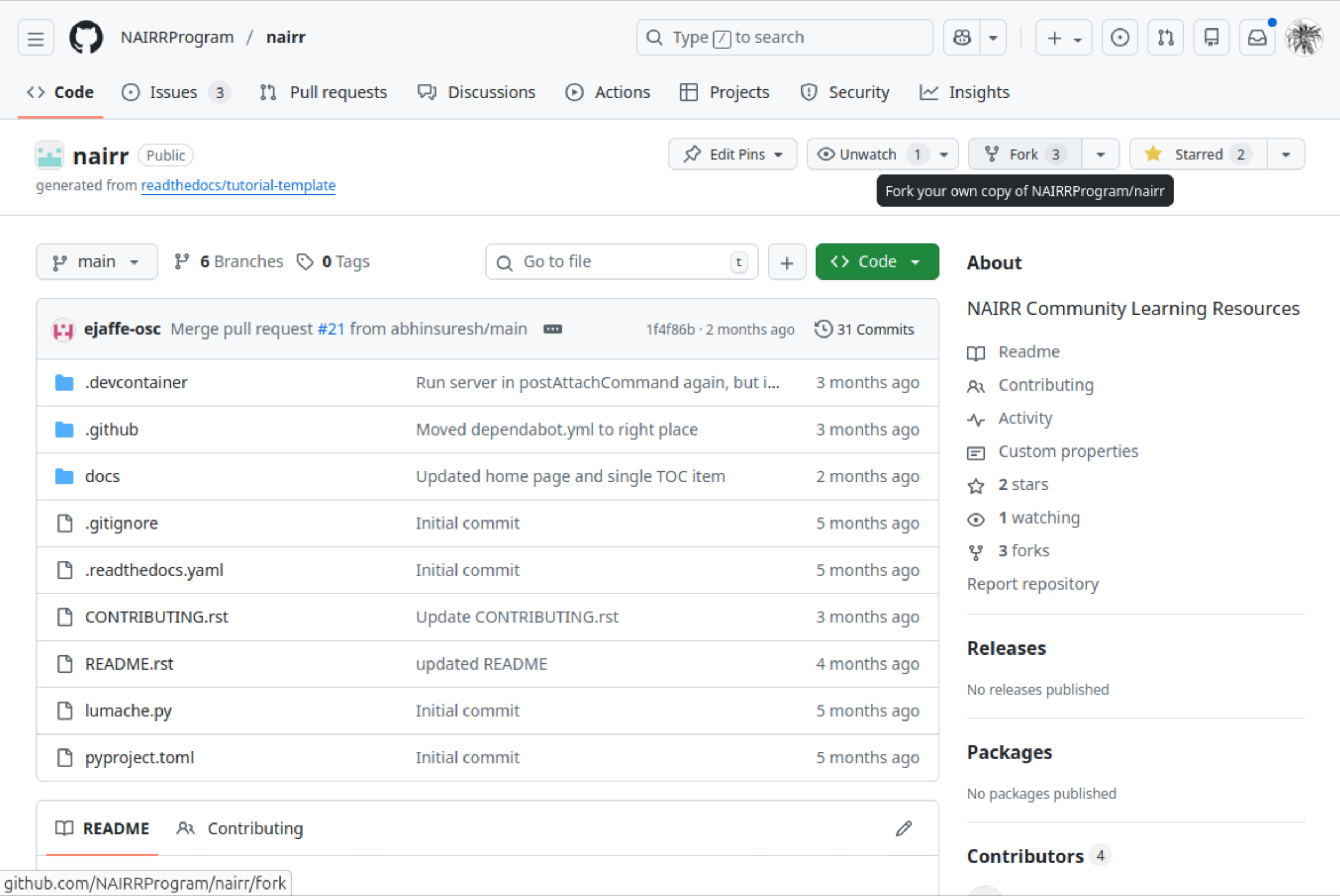
Task: Open the lumache.py file
Action: point(128,711)
